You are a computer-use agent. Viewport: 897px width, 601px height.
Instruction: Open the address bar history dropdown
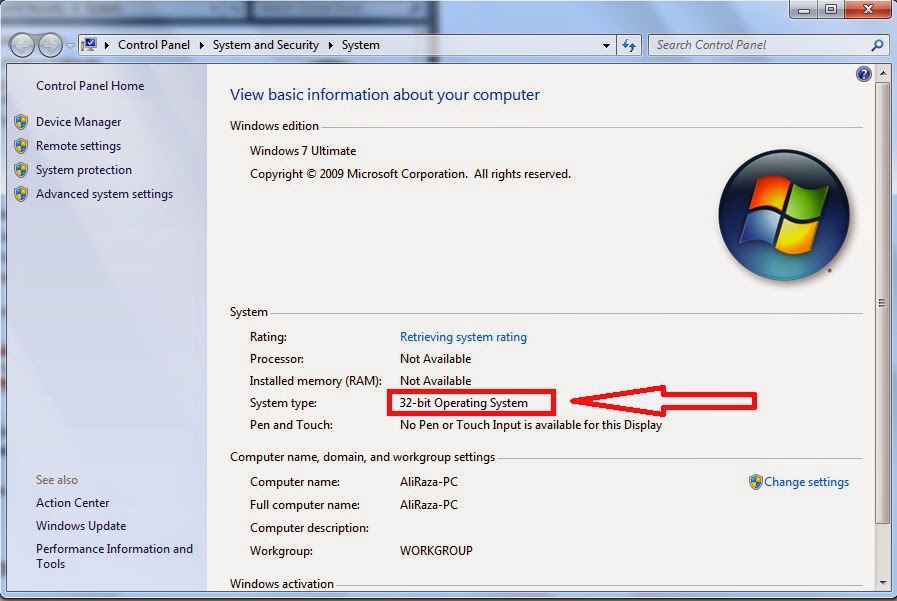pyautogui.click(x=606, y=44)
